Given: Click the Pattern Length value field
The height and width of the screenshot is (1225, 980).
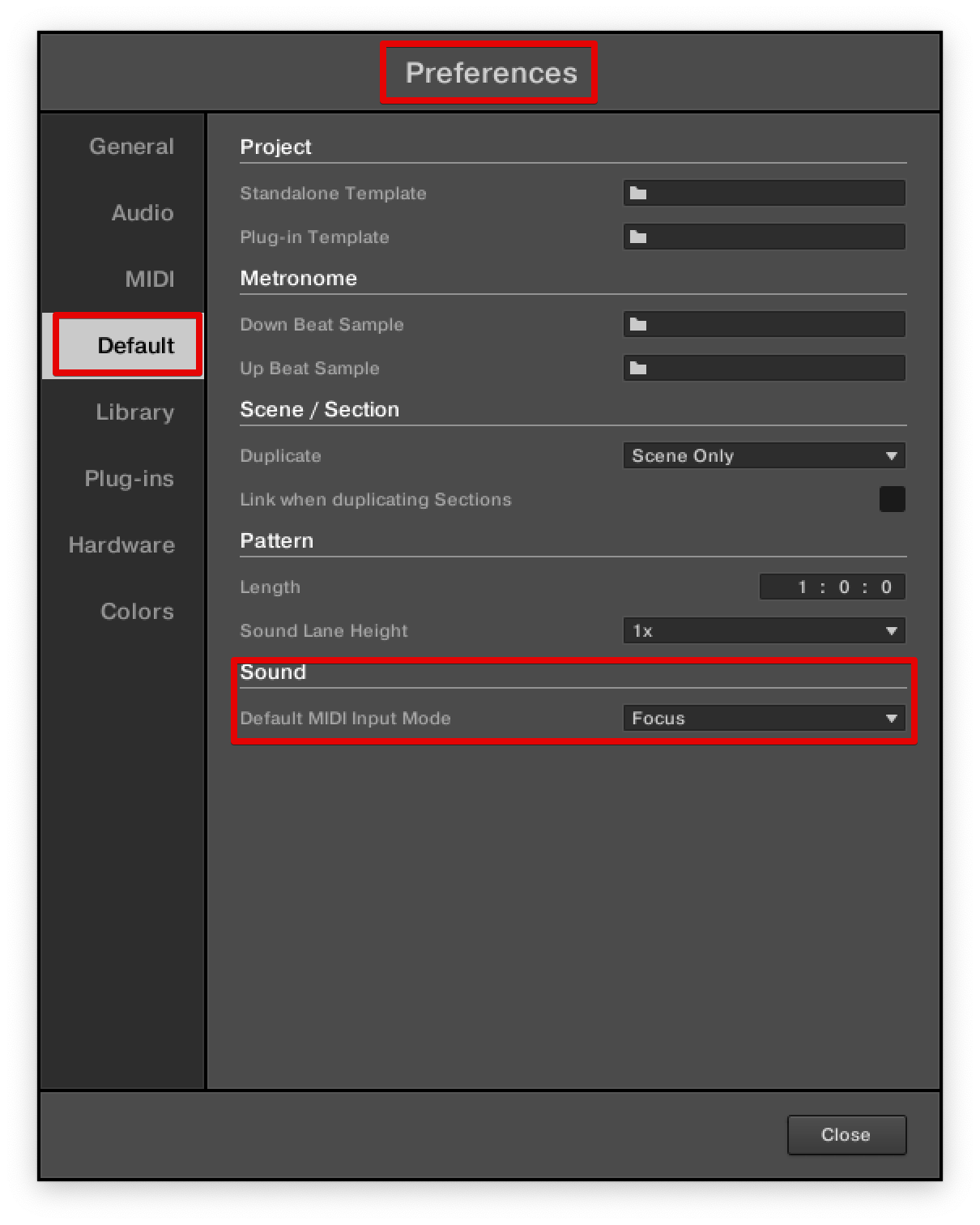Looking at the screenshot, I should click(832, 587).
